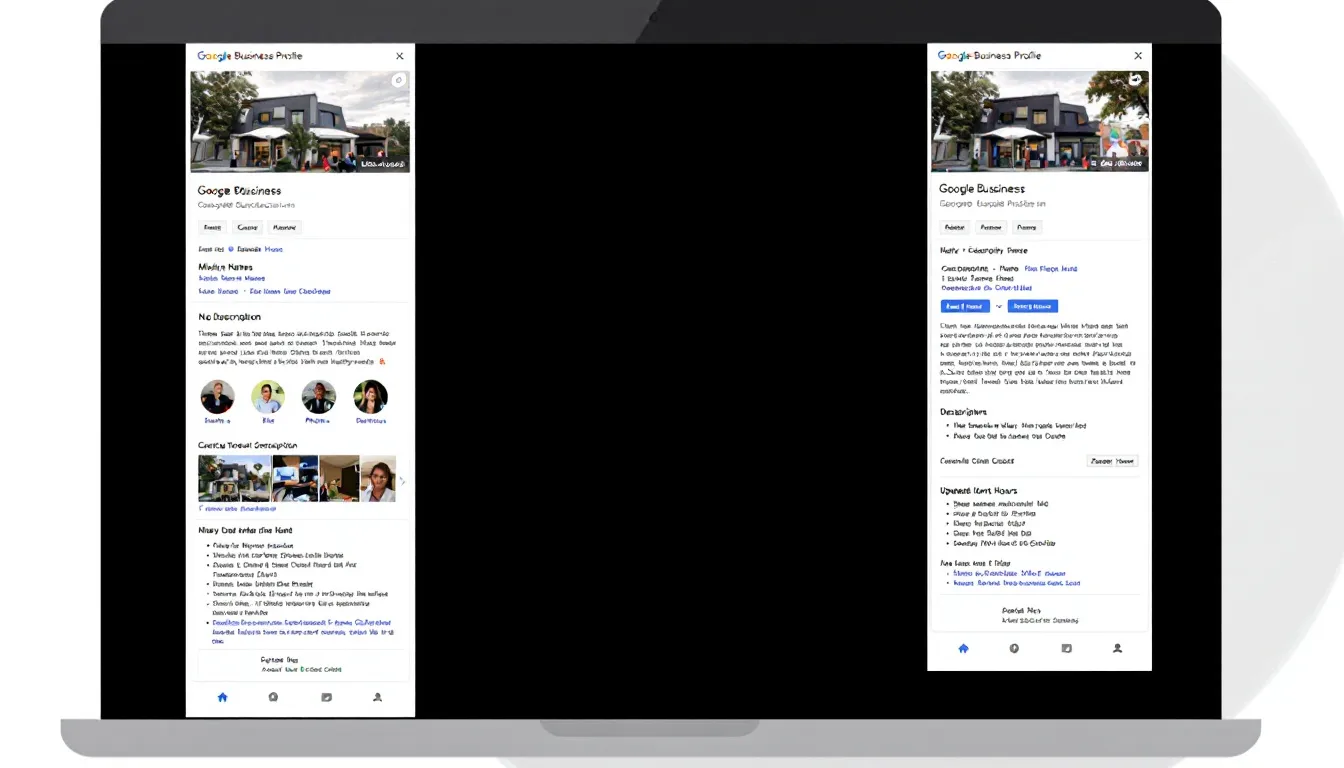Click the photo-count badge on right panel's cover photo
The width and height of the screenshot is (1344, 768).
click(x=1118, y=163)
